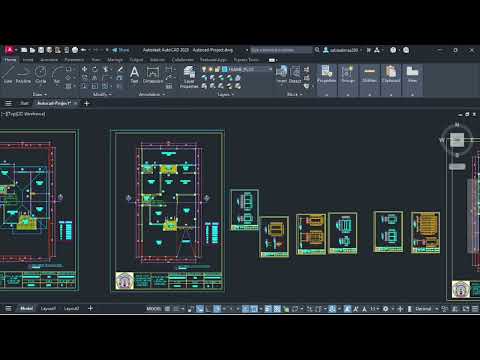Click the AutoCAD application menu logo

(x=10, y=50)
